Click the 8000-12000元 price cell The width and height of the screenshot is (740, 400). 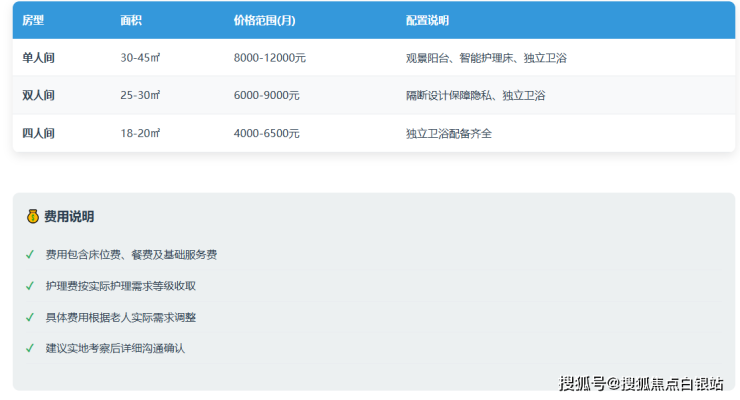pos(269,58)
